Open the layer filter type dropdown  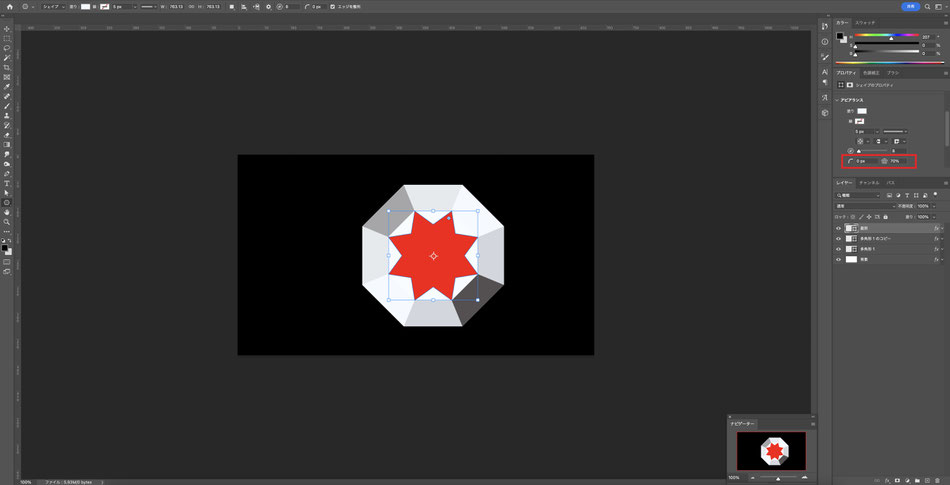tap(858, 196)
